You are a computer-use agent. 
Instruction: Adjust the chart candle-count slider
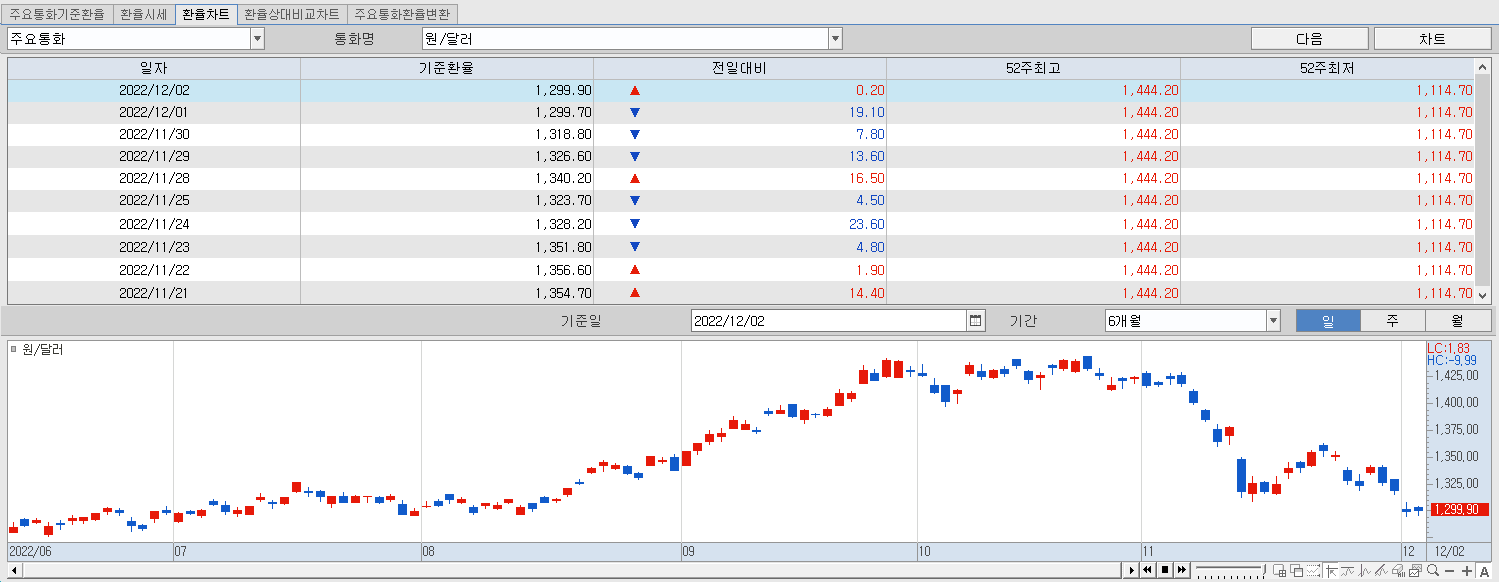(1231, 570)
